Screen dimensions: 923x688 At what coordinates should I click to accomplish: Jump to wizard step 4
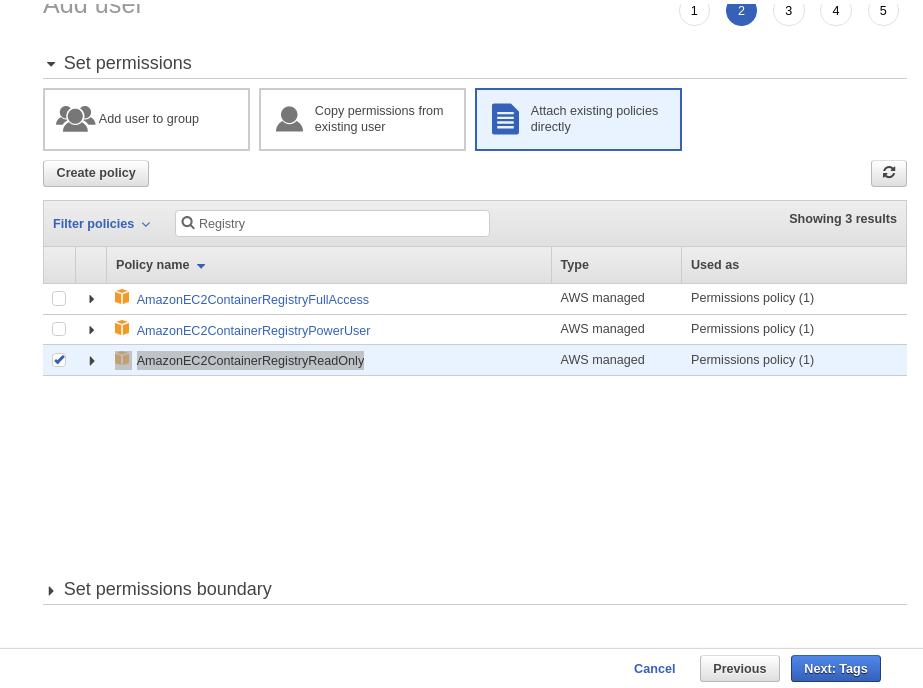pyautogui.click(x=835, y=11)
